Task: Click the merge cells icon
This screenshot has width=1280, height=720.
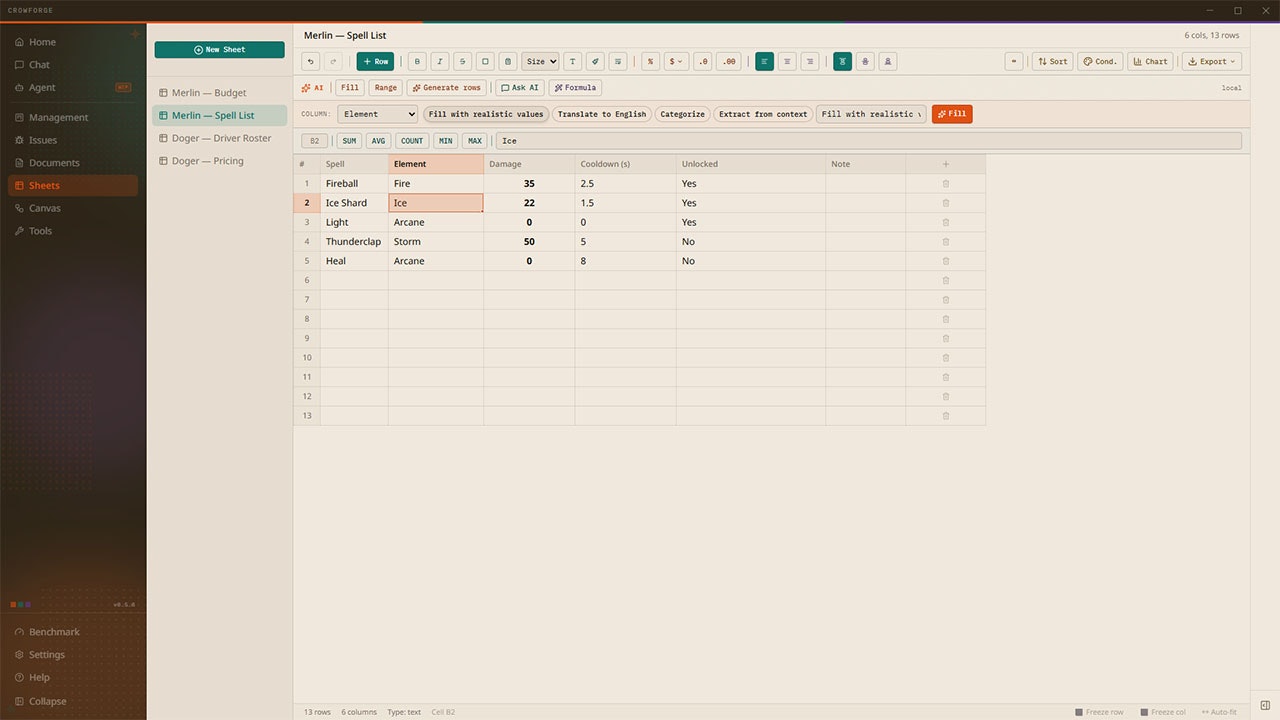Action: [1015, 61]
